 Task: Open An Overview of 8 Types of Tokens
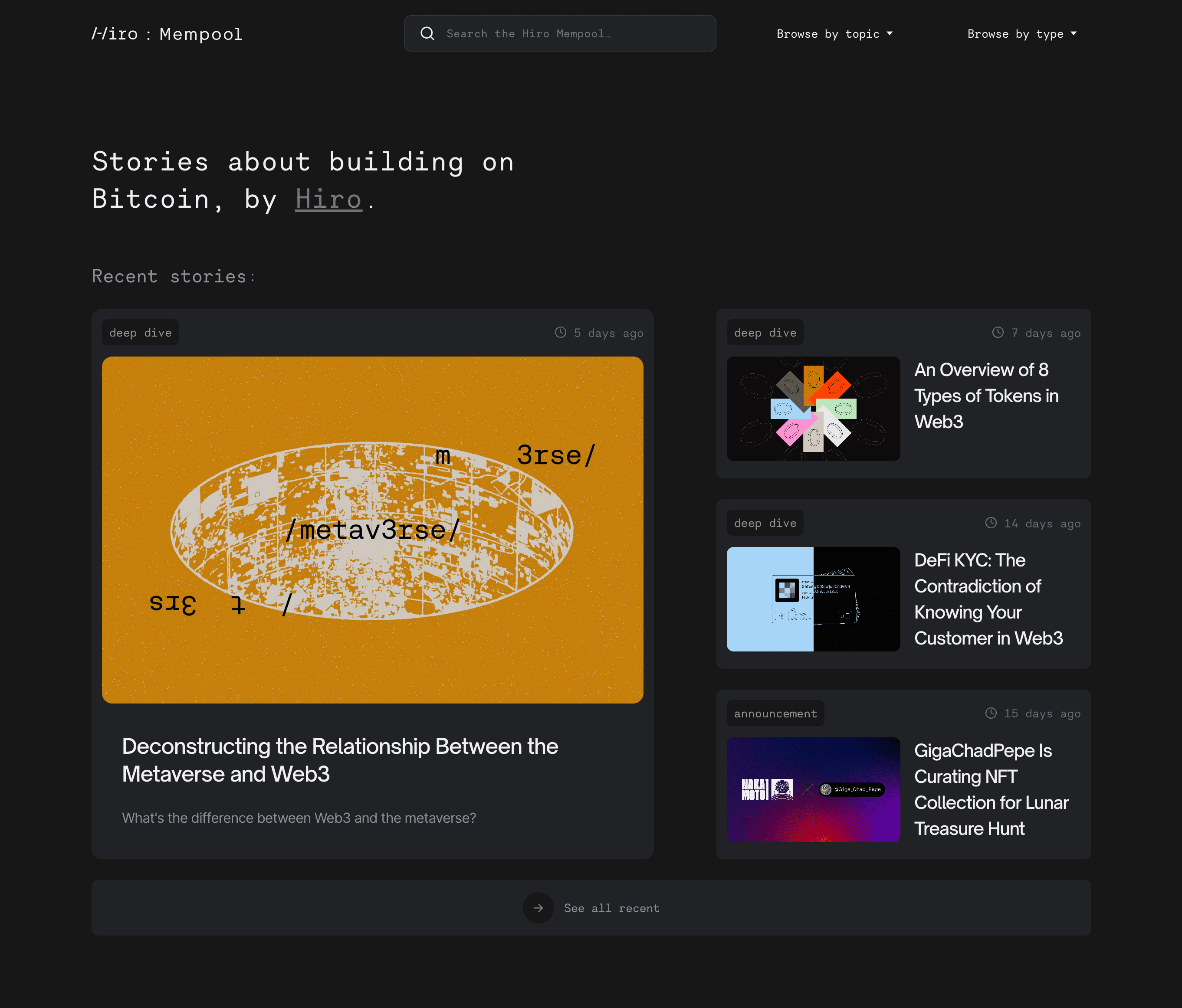pos(987,396)
